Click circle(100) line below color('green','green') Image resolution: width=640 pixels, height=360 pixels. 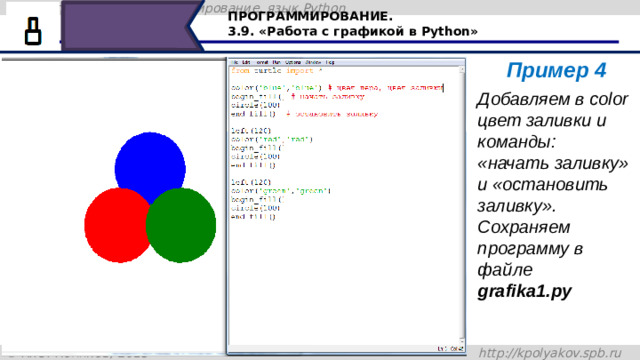pos(256,208)
